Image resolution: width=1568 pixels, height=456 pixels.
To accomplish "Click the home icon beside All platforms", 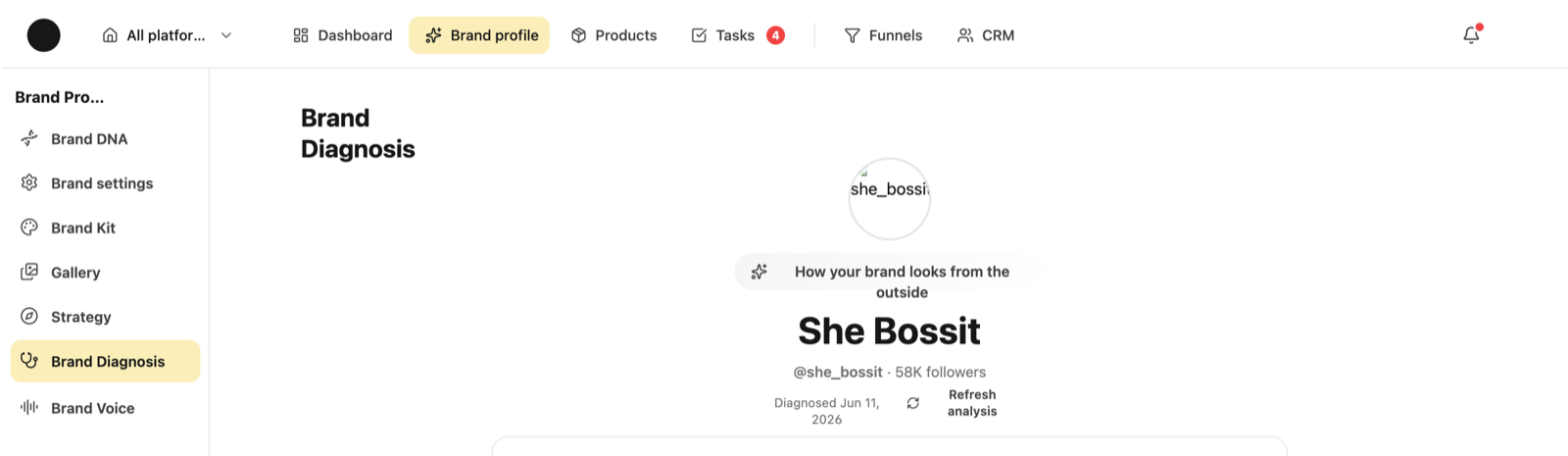I will pos(110,35).
